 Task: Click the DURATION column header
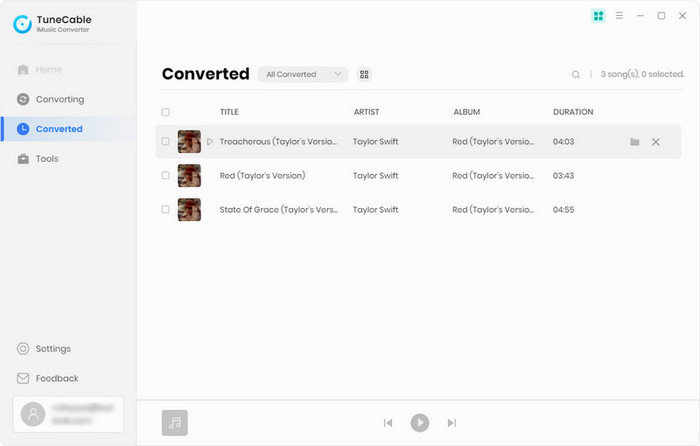[x=573, y=112]
